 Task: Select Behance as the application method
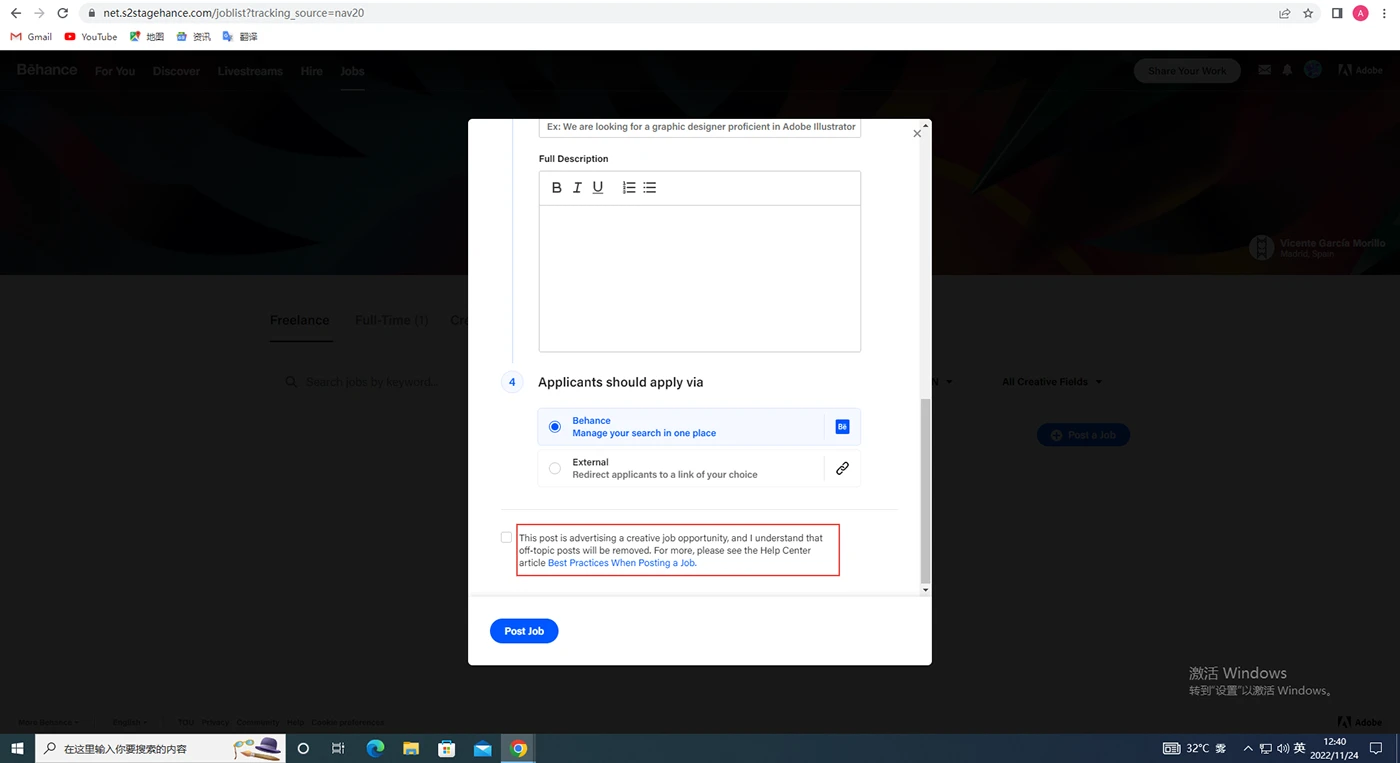[555, 427]
